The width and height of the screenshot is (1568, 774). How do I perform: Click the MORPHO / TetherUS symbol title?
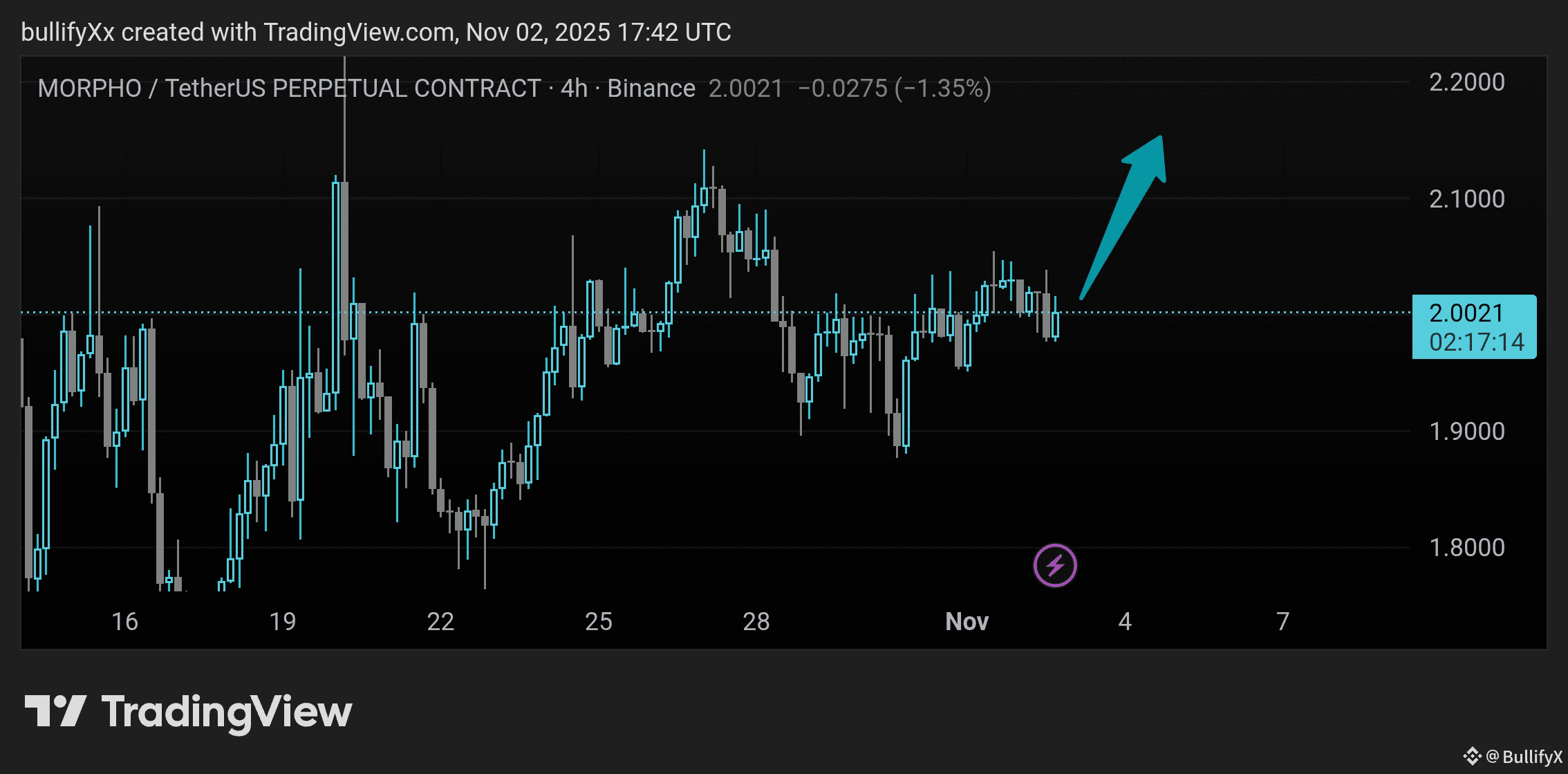click(x=289, y=89)
